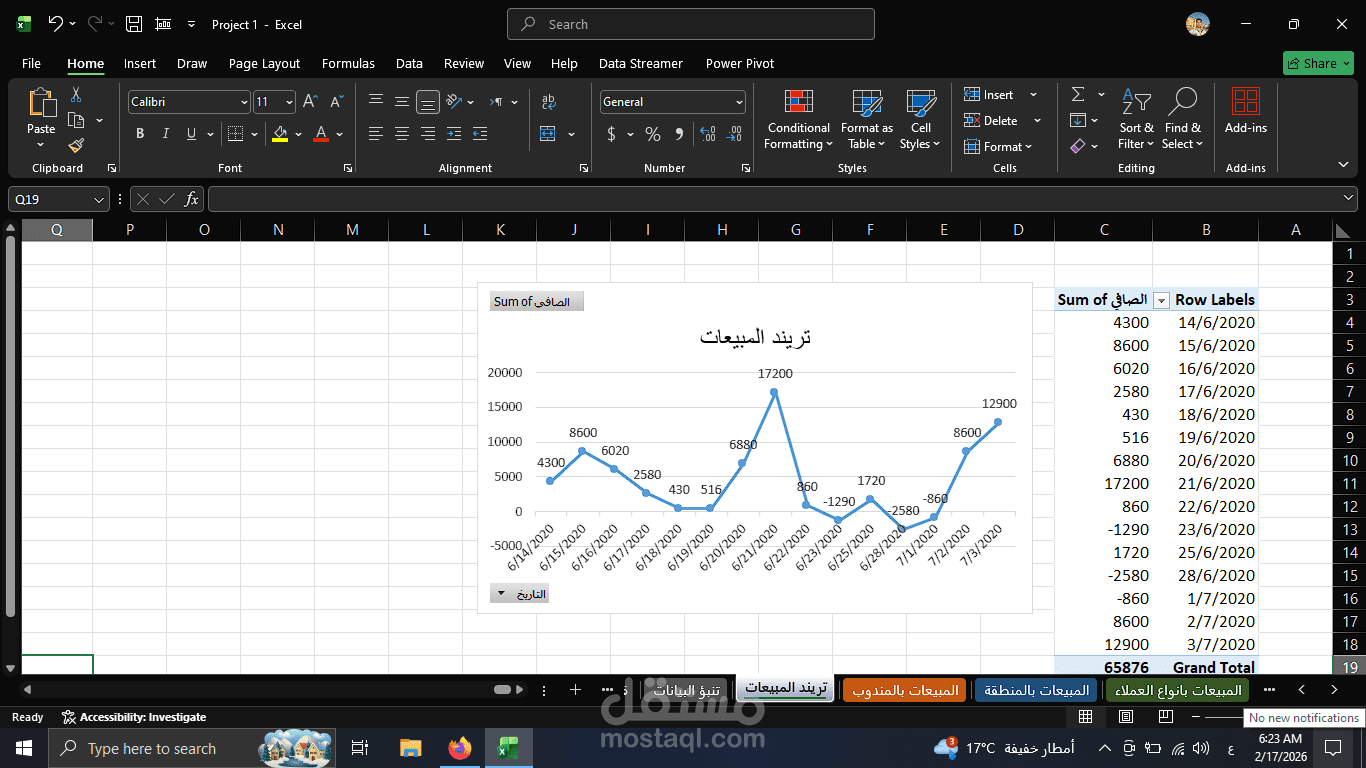Toggle Align Right horizontal alignment
Screen dimensions: 1366x768
[428, 134]
